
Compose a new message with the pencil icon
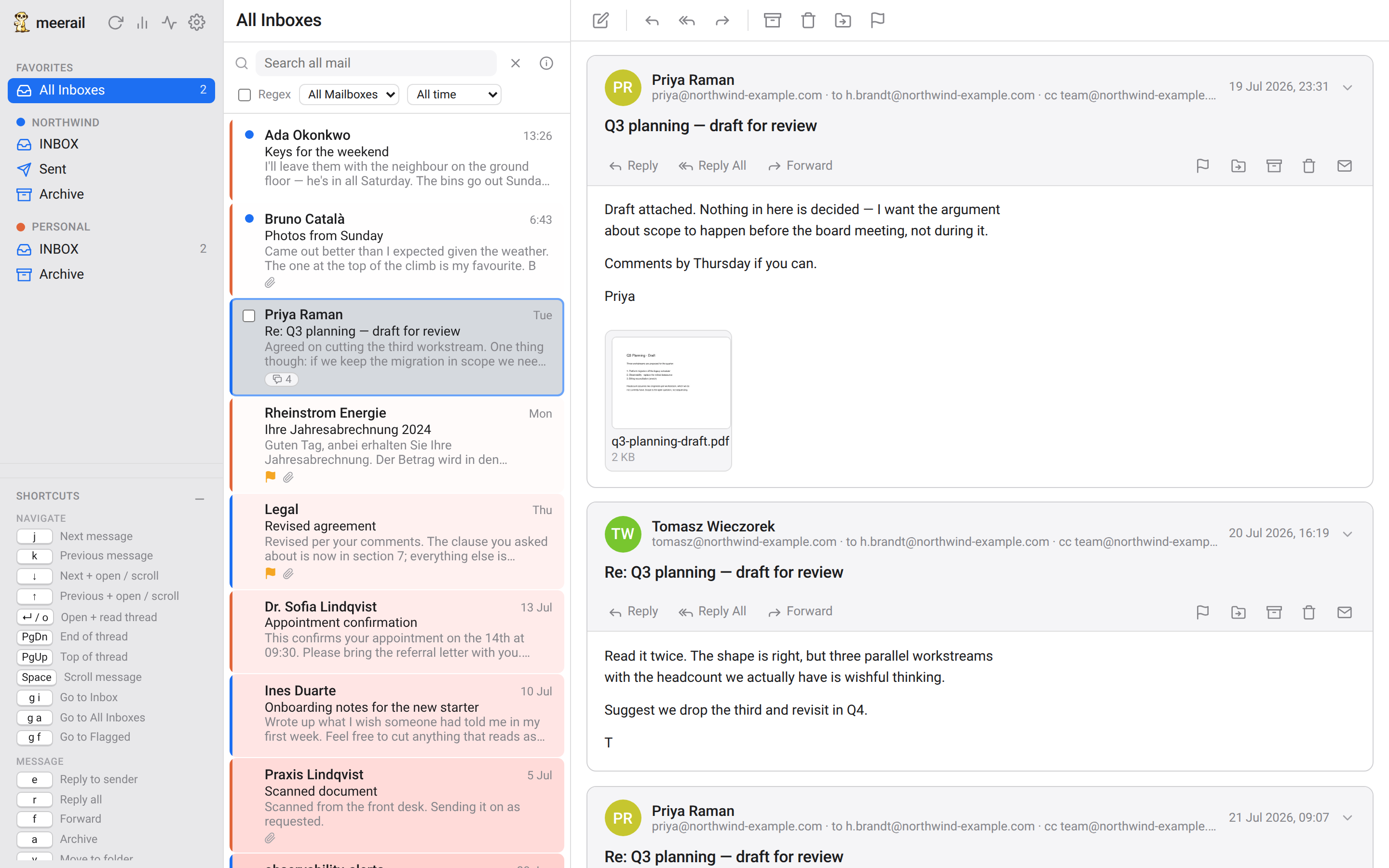click(600, 21)
